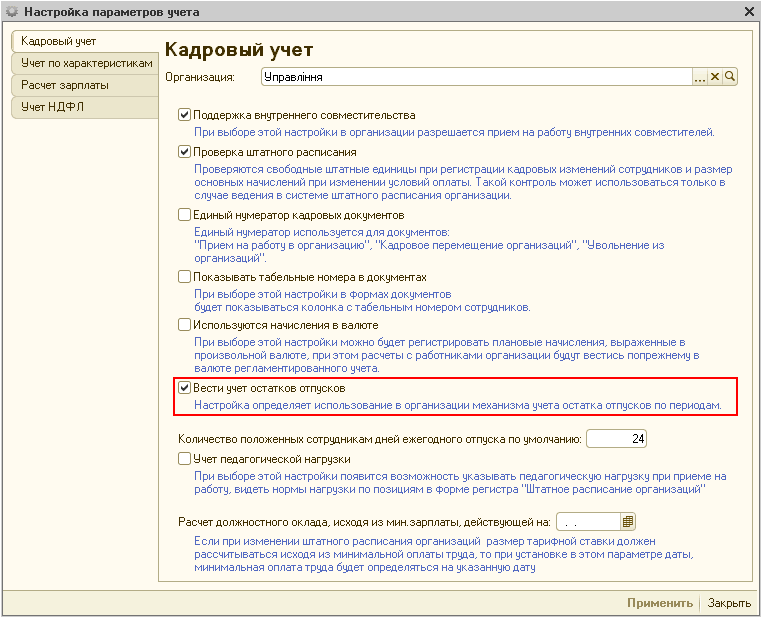This screenshot has width=761, height=617.
Task: Close the settings window with X
Action: click(x=748, y=12)
